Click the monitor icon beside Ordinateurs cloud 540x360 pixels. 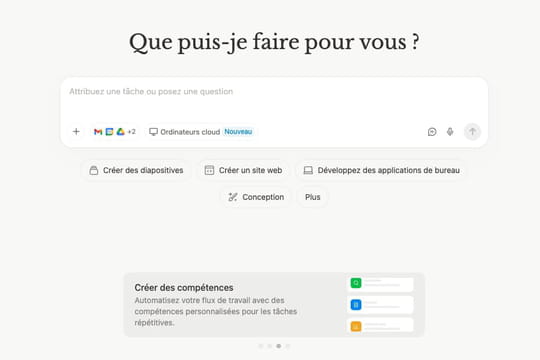[153, 132]
